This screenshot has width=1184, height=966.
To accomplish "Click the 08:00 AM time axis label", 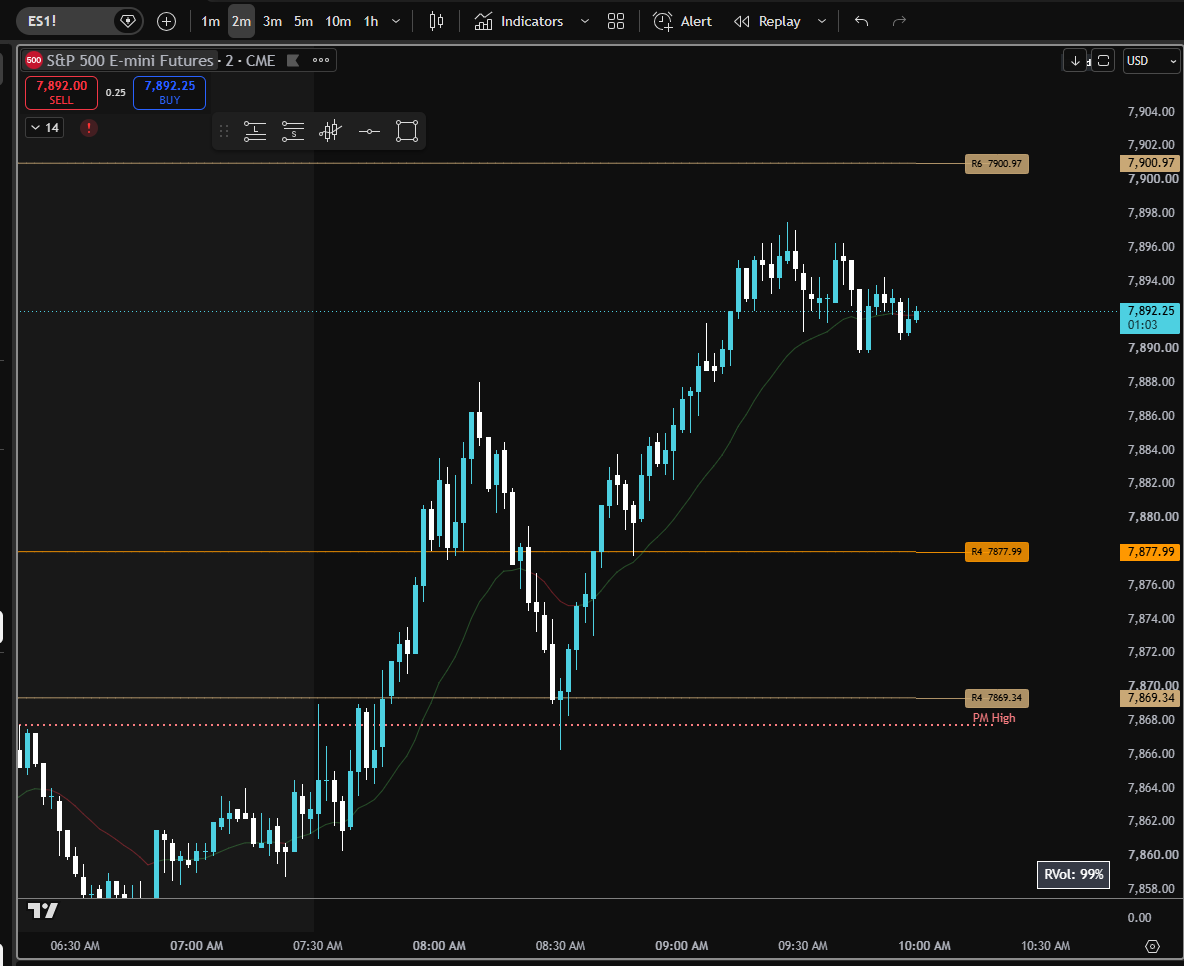I will coord(439,946).
